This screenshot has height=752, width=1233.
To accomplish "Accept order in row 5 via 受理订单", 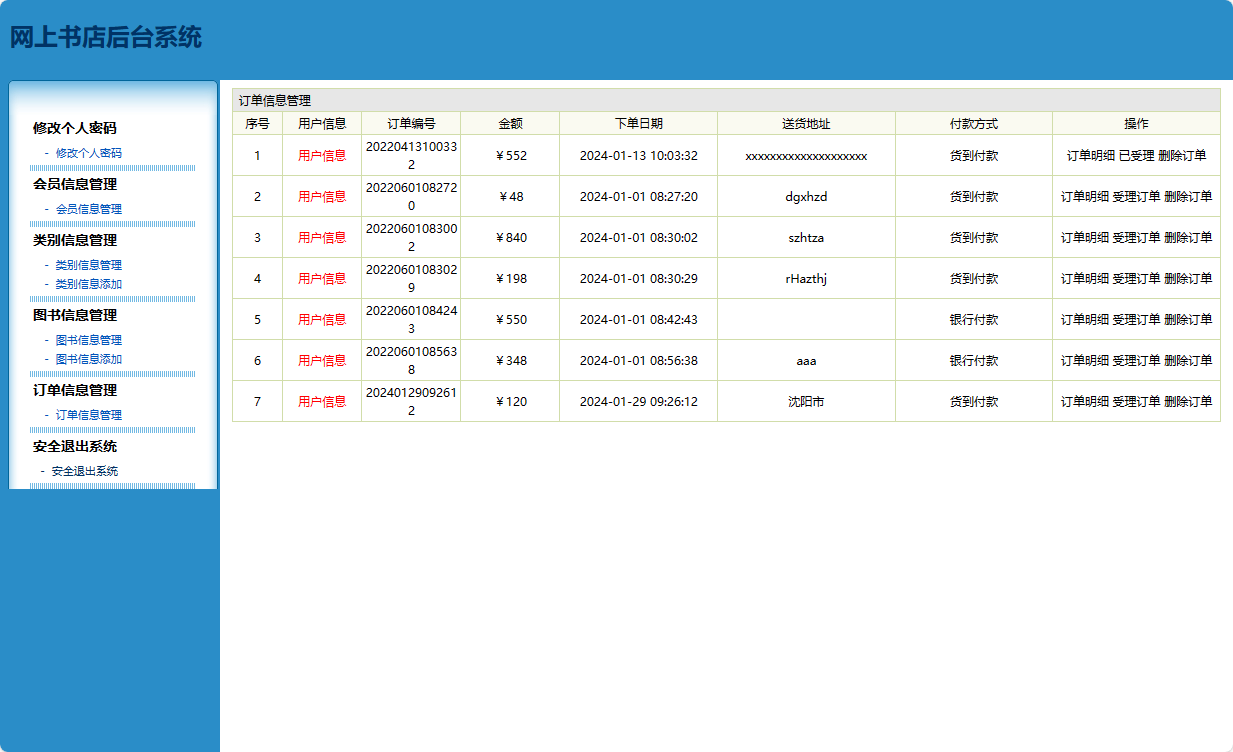I will pos(1136,320).
